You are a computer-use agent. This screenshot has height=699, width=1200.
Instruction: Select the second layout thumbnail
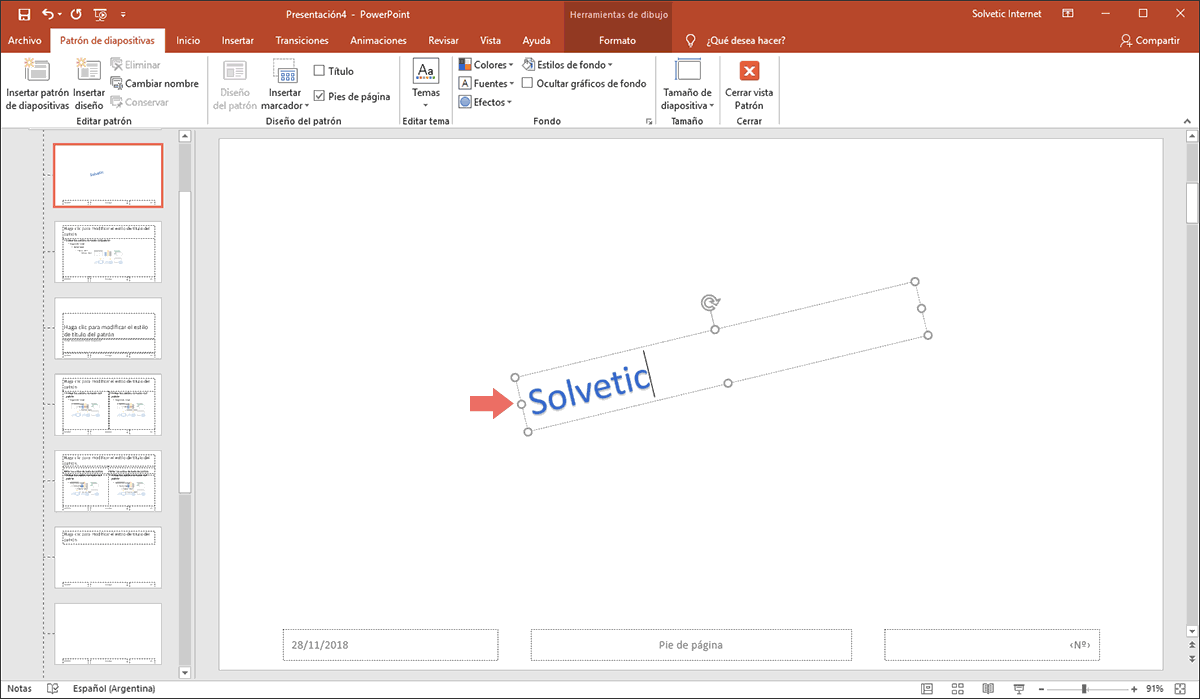[107, 252]
